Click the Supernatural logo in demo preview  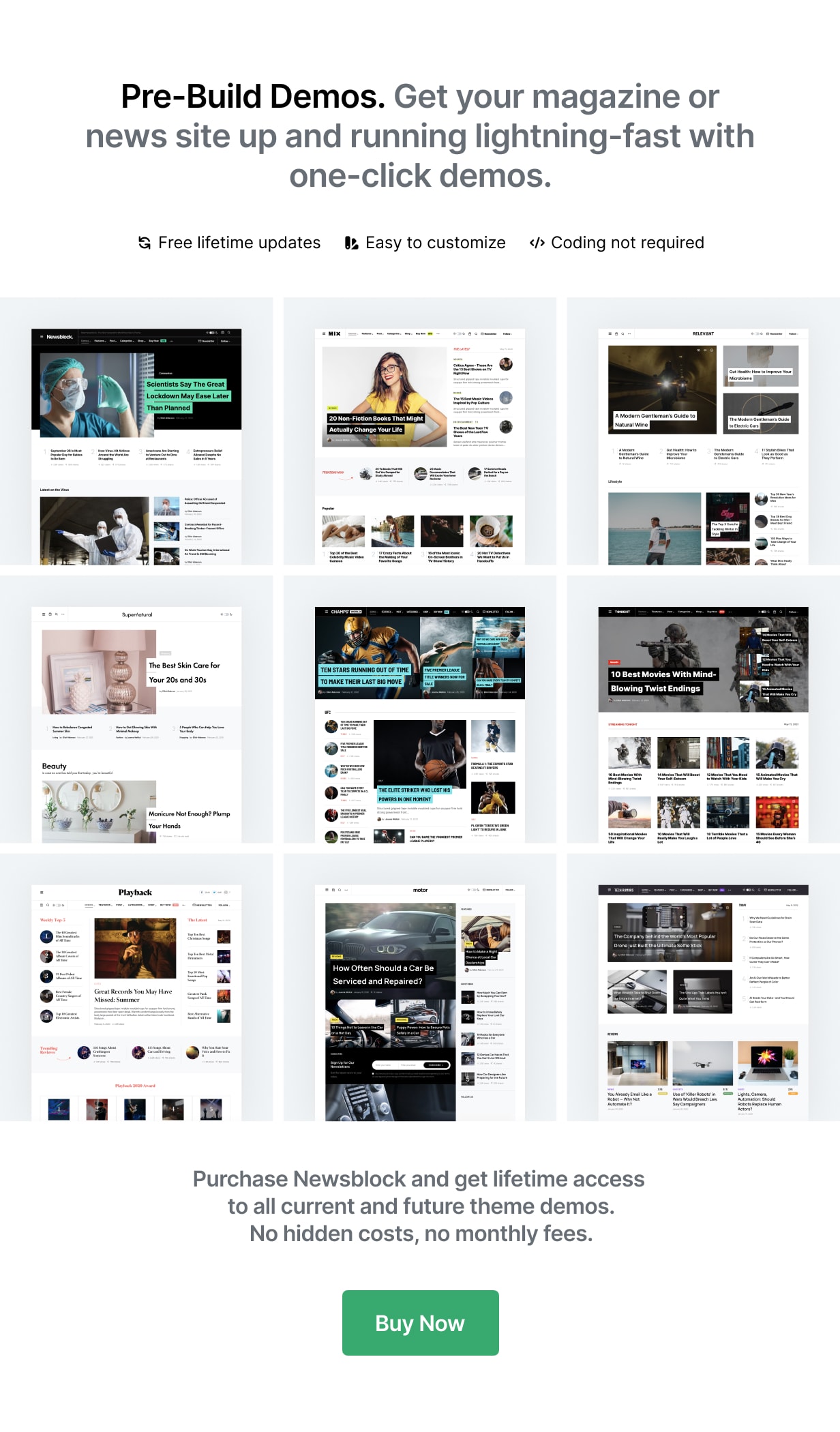pos(137,614)
